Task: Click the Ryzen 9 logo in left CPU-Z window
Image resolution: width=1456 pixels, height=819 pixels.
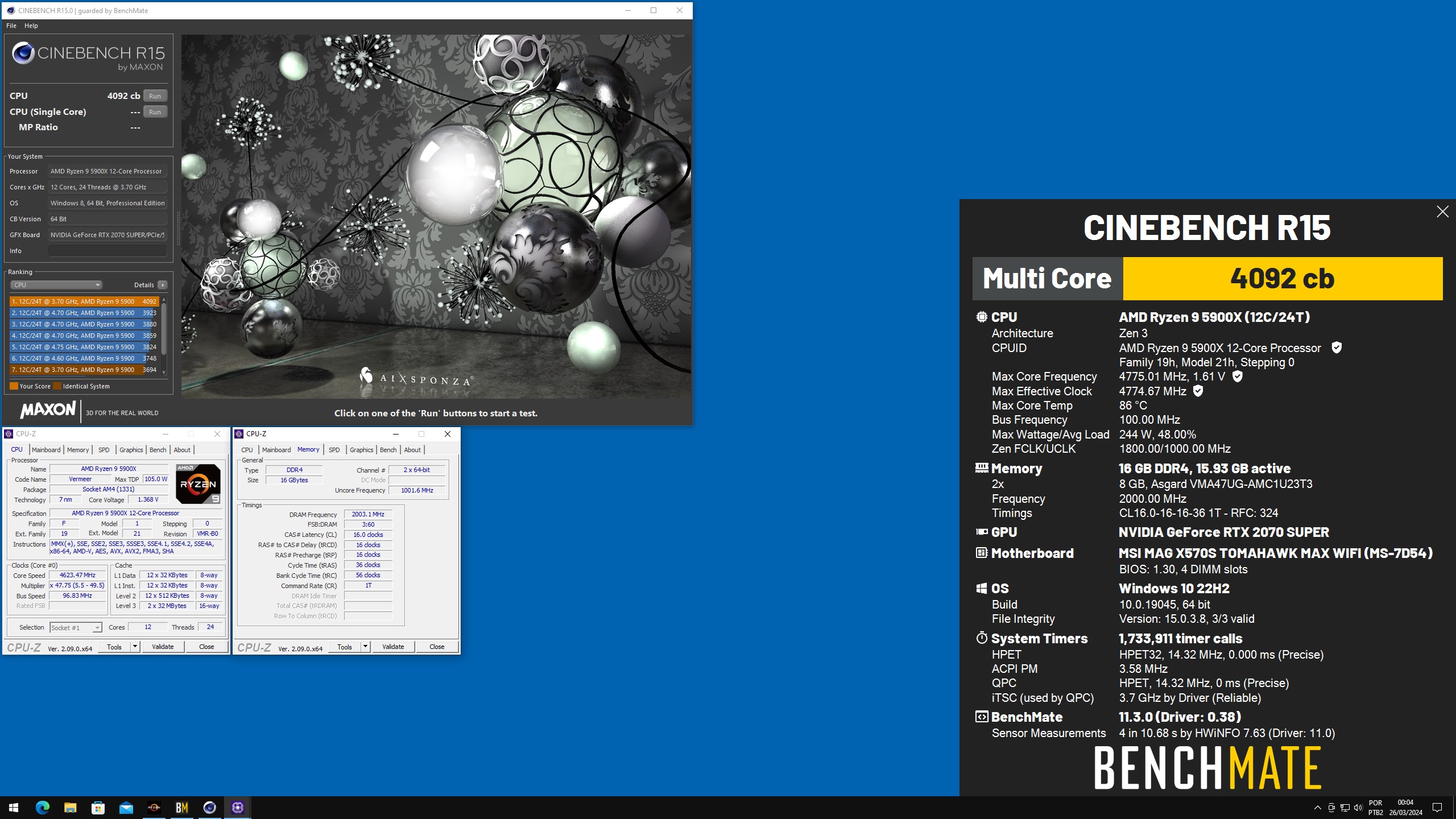Action: tap(198, 483)
